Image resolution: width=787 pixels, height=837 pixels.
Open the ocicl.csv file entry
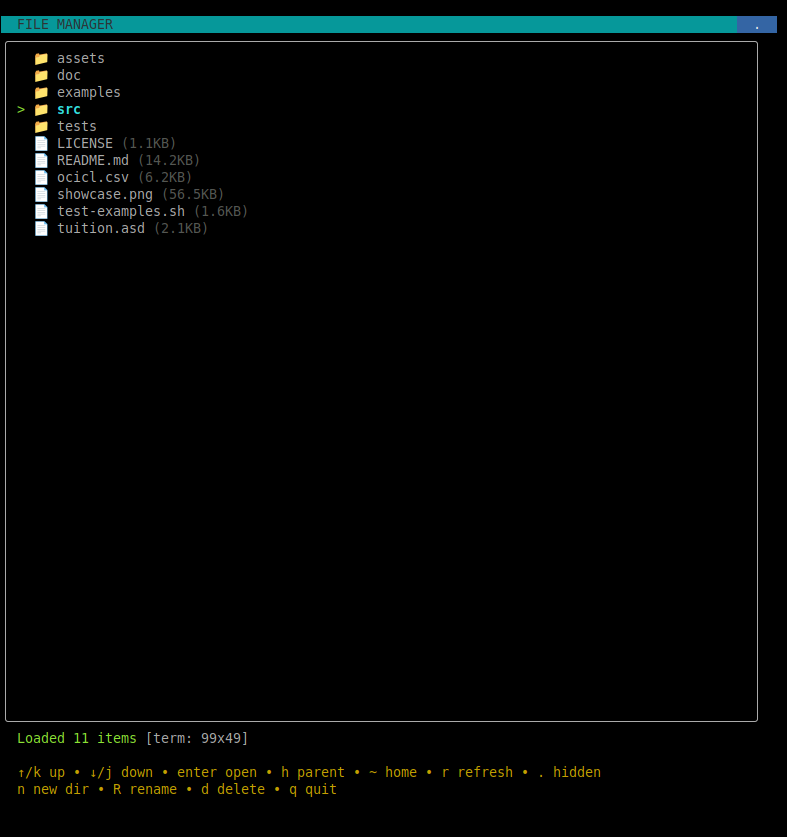93,178
